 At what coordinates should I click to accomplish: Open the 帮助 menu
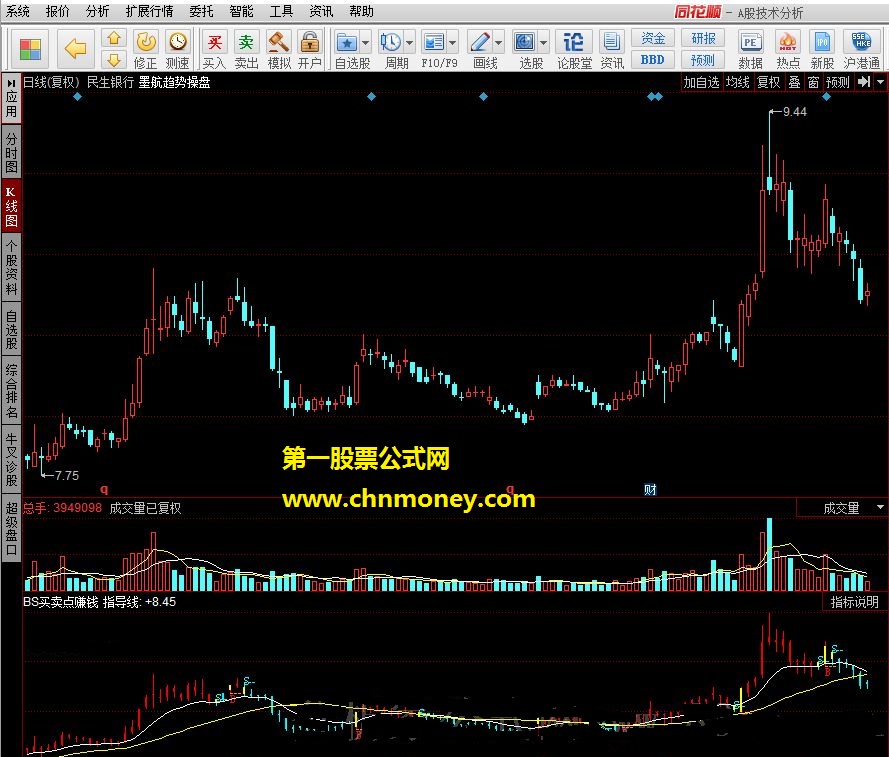point(361,11)
